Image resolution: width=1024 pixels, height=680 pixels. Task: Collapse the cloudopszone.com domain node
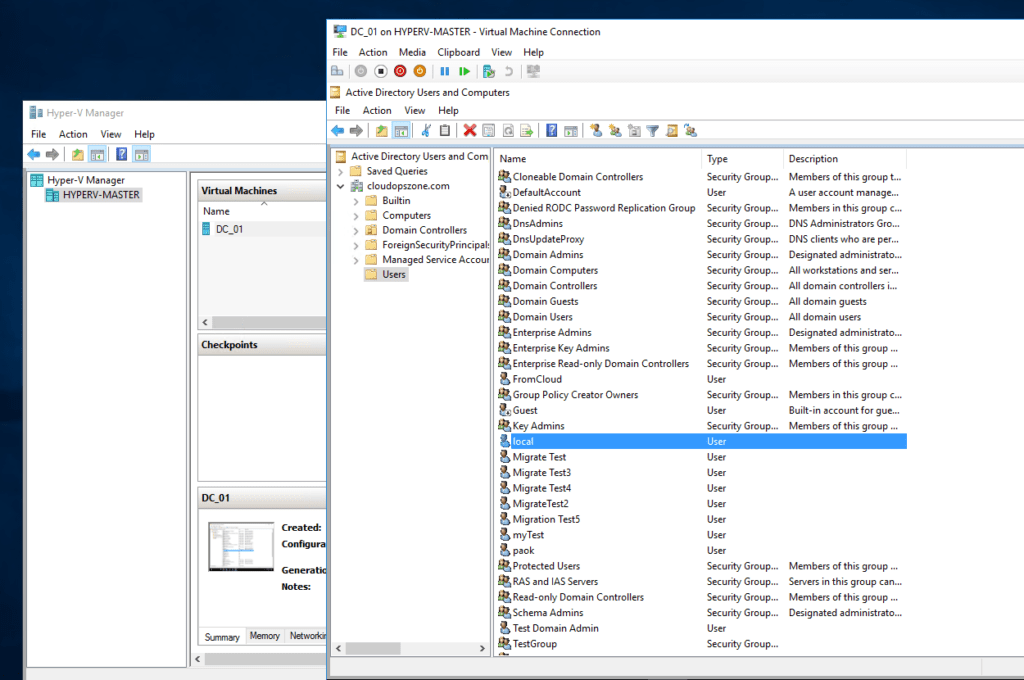point(341,186)
